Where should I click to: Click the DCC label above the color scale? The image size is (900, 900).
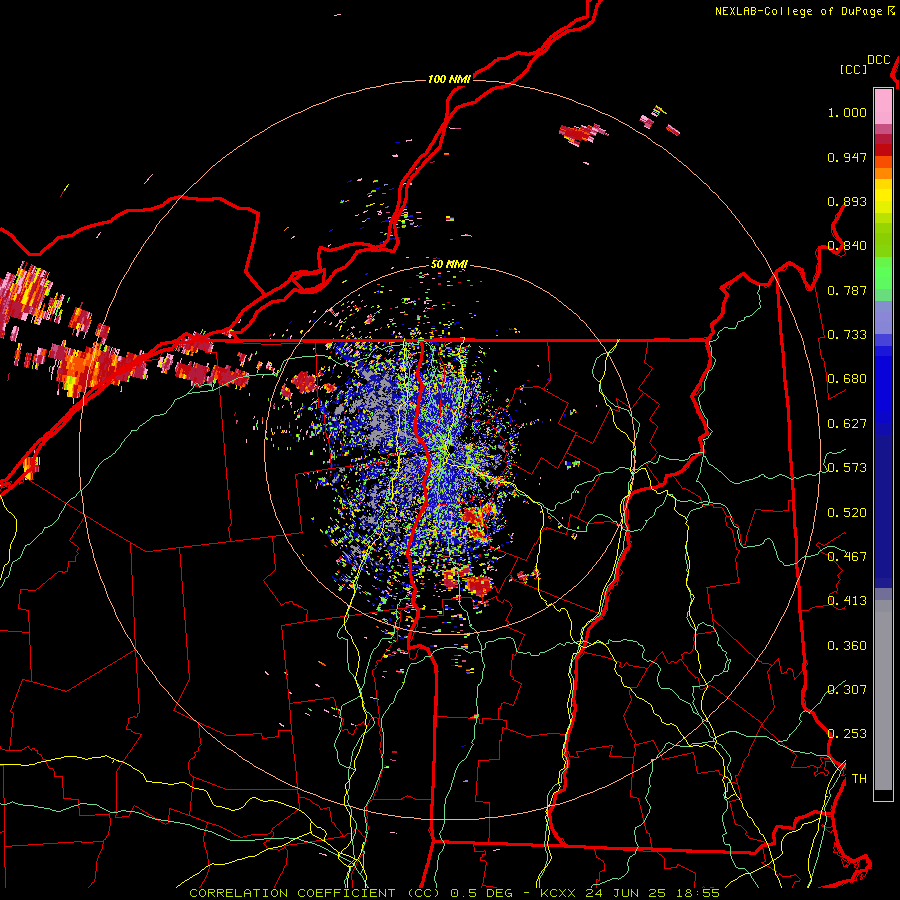point(878,59)
